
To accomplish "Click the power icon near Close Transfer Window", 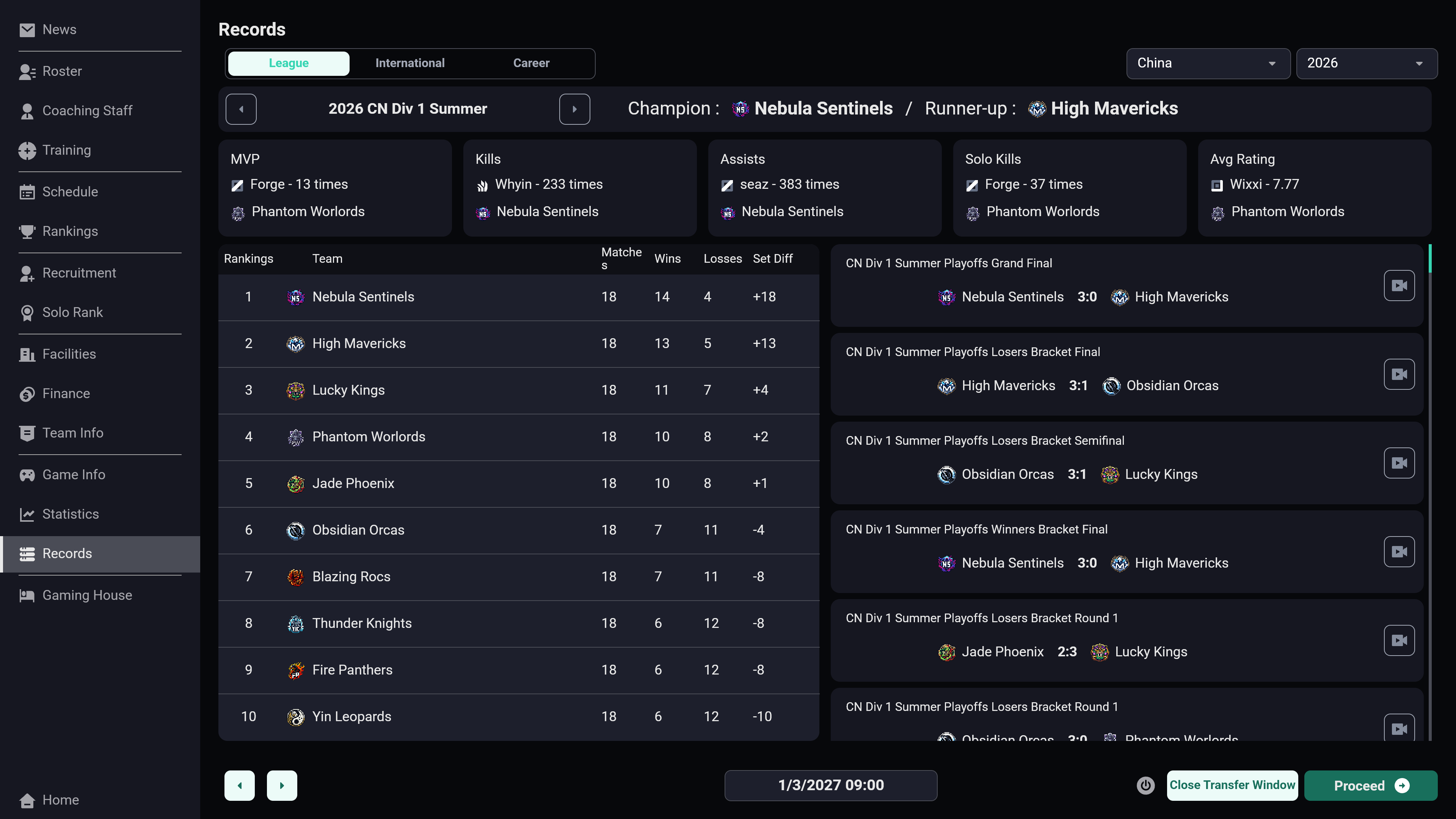I will tap(1145, 785).
